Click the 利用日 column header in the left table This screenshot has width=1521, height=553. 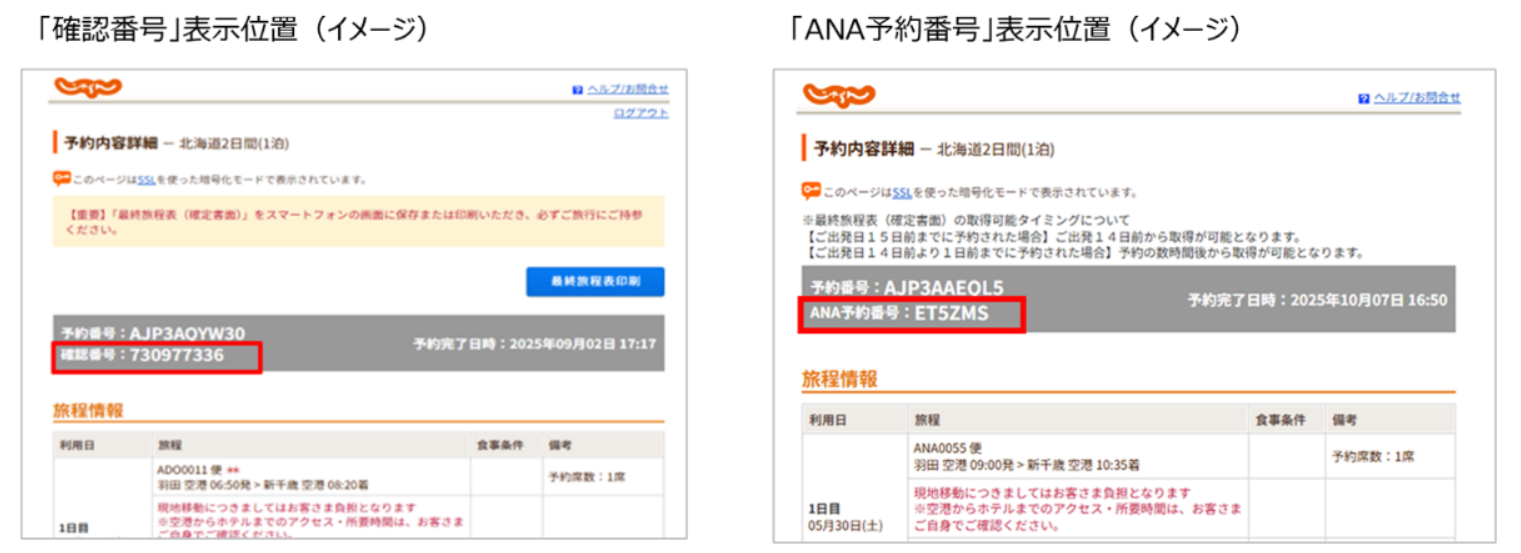coord(77,444)
